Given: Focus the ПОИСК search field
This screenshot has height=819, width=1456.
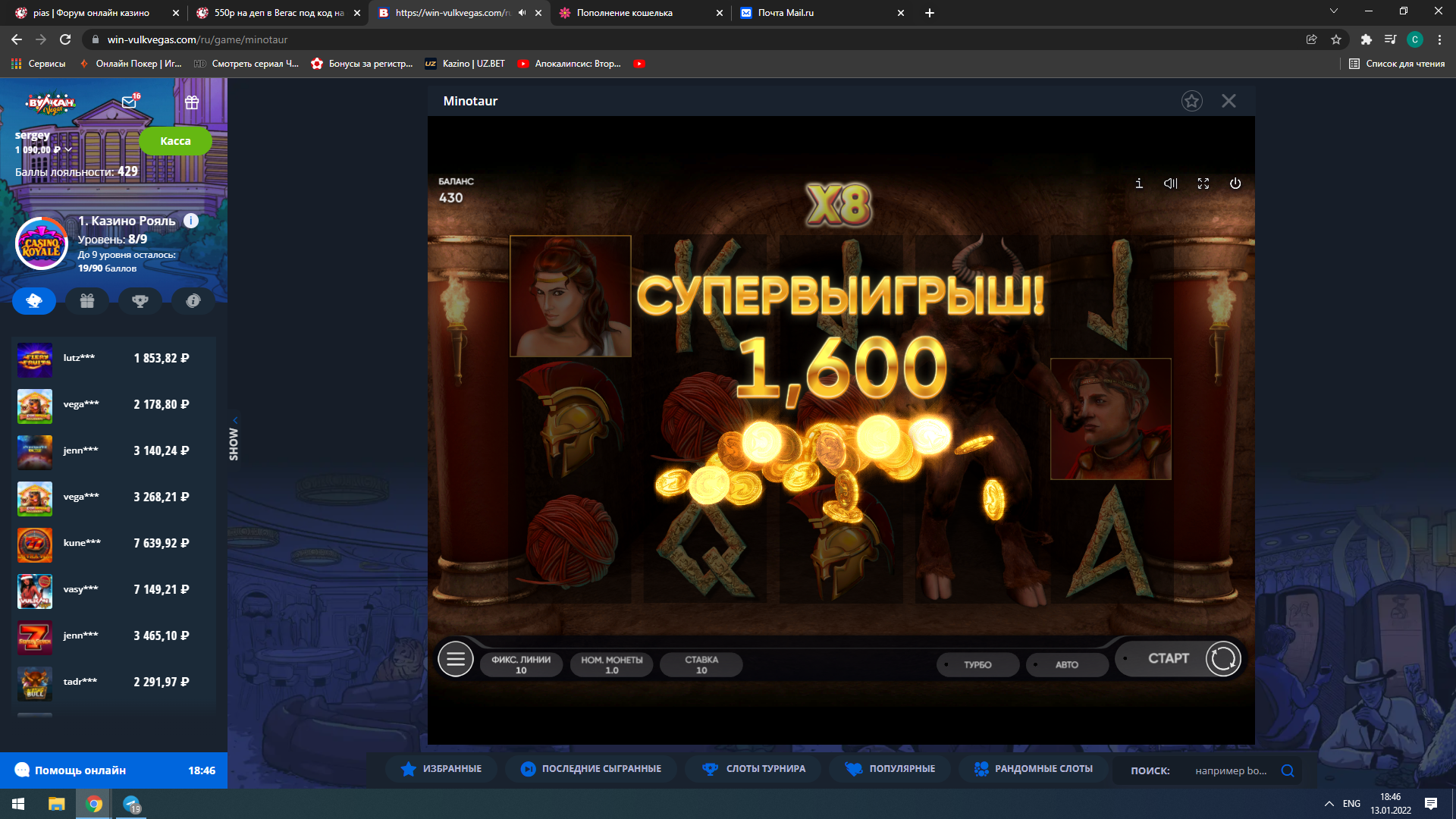Looking at the screenshot, I should pyautogui.click(x=1231, y=770).
